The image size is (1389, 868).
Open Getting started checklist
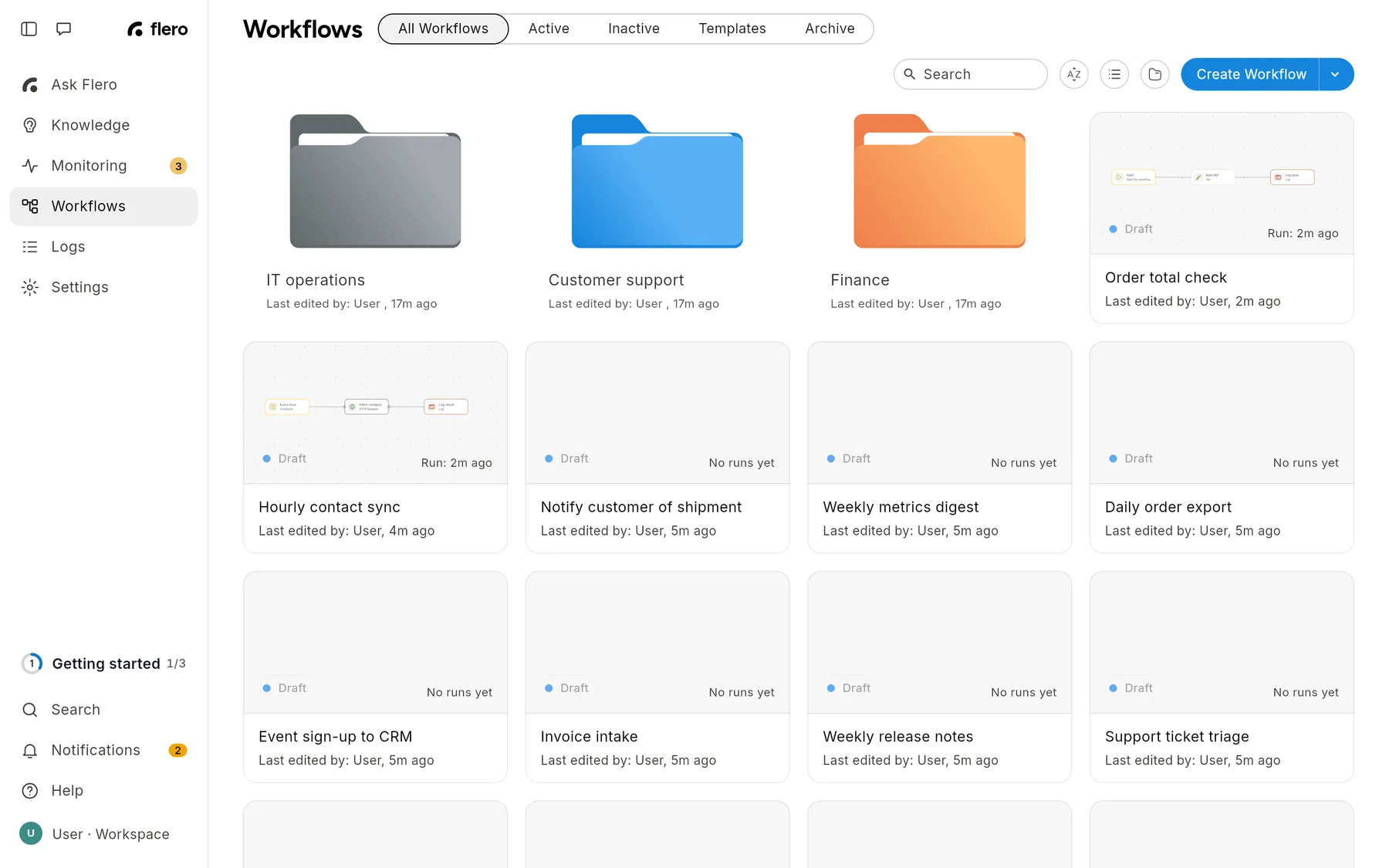(103, 664)
